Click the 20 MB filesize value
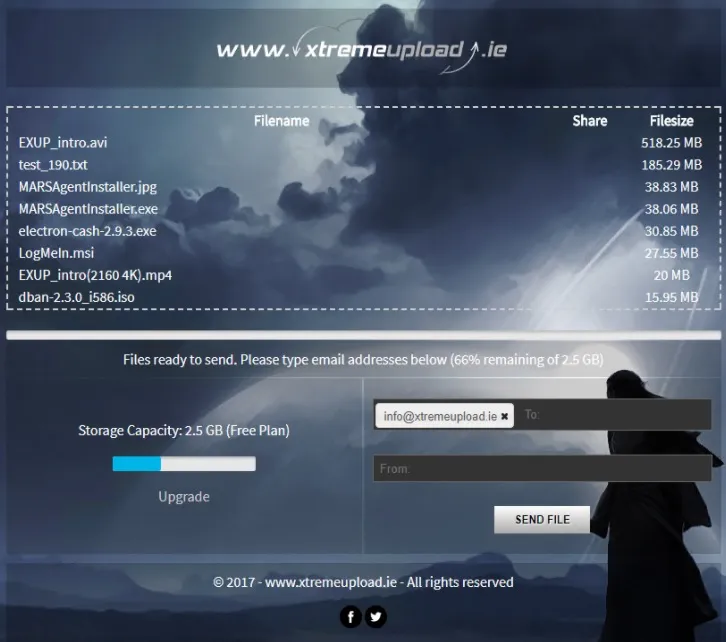 [671, 275]
